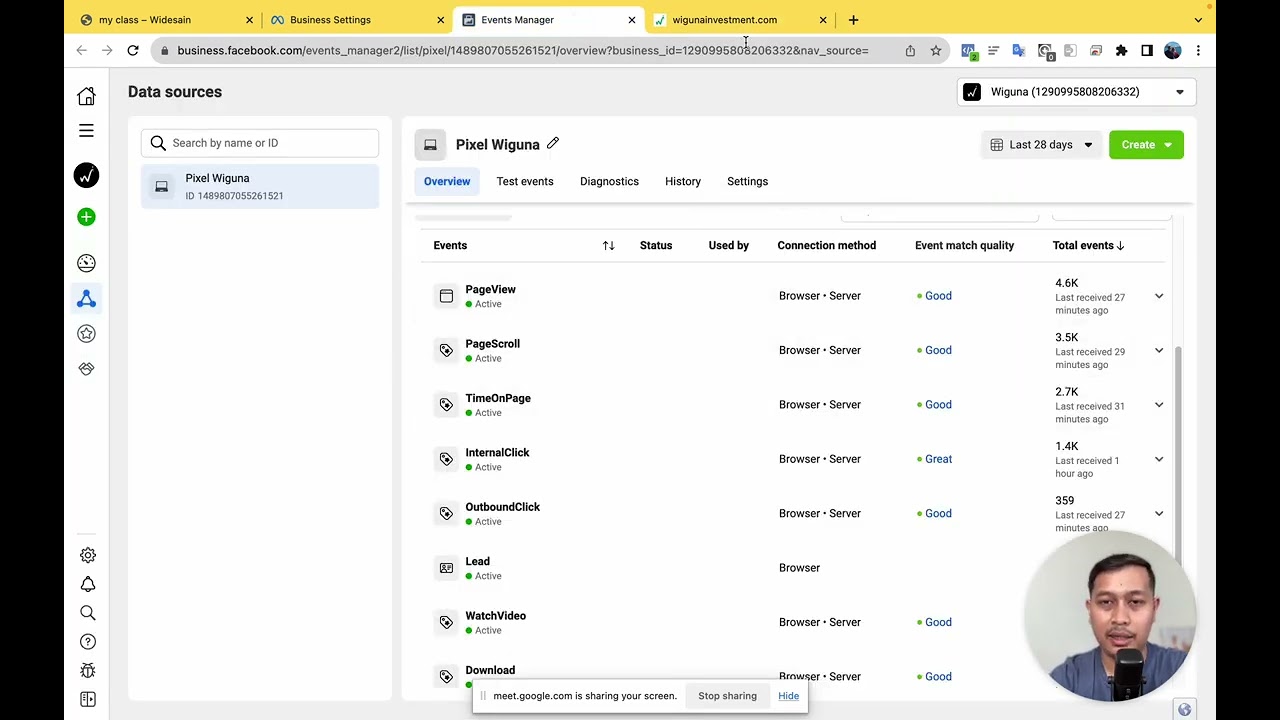
Task: Open the star custom conversions icon
Action: click(x=86, y=334)
